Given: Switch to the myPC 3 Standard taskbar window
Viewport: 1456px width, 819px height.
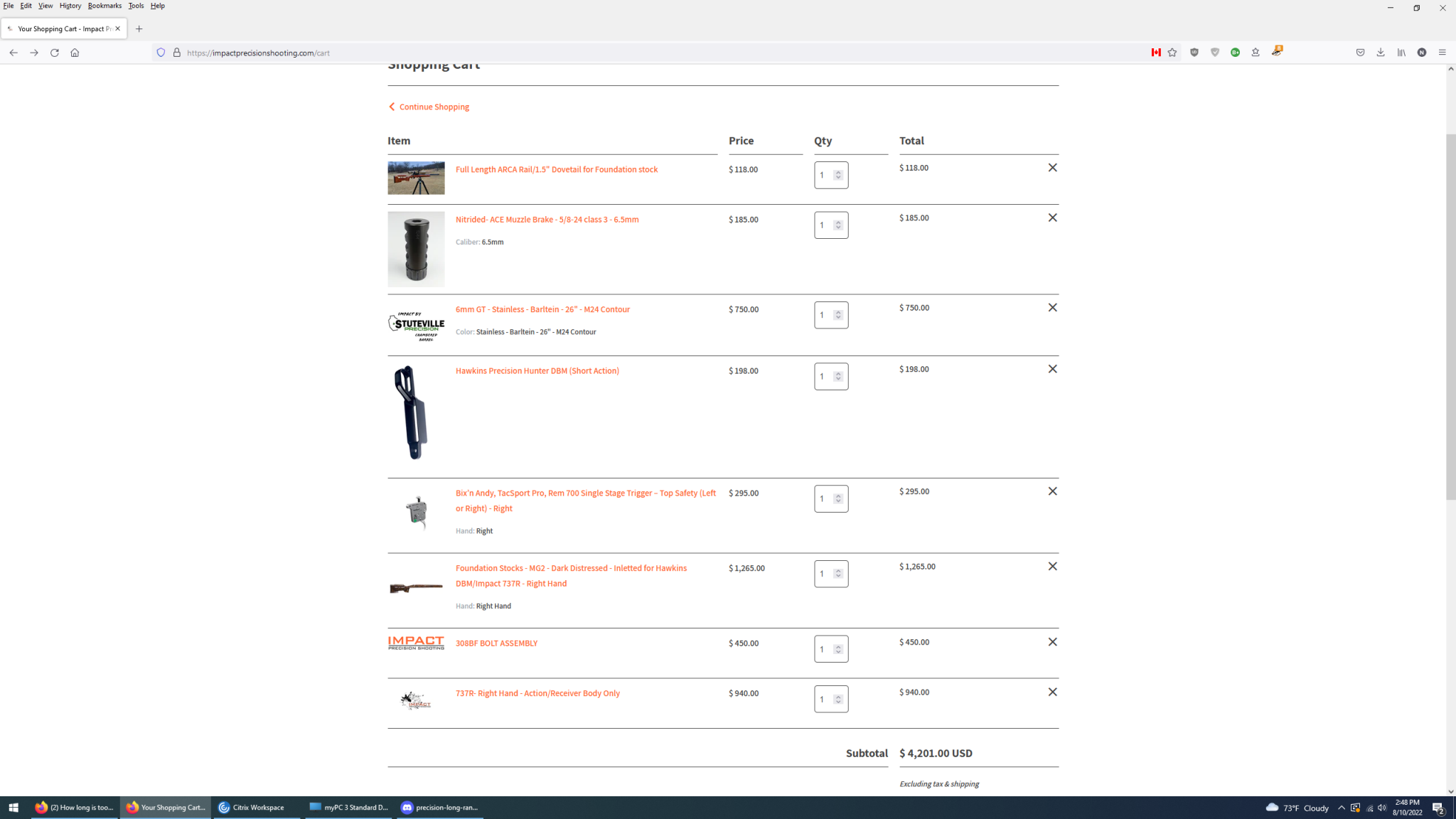Looking at the screenshot, I should [348, 808].
